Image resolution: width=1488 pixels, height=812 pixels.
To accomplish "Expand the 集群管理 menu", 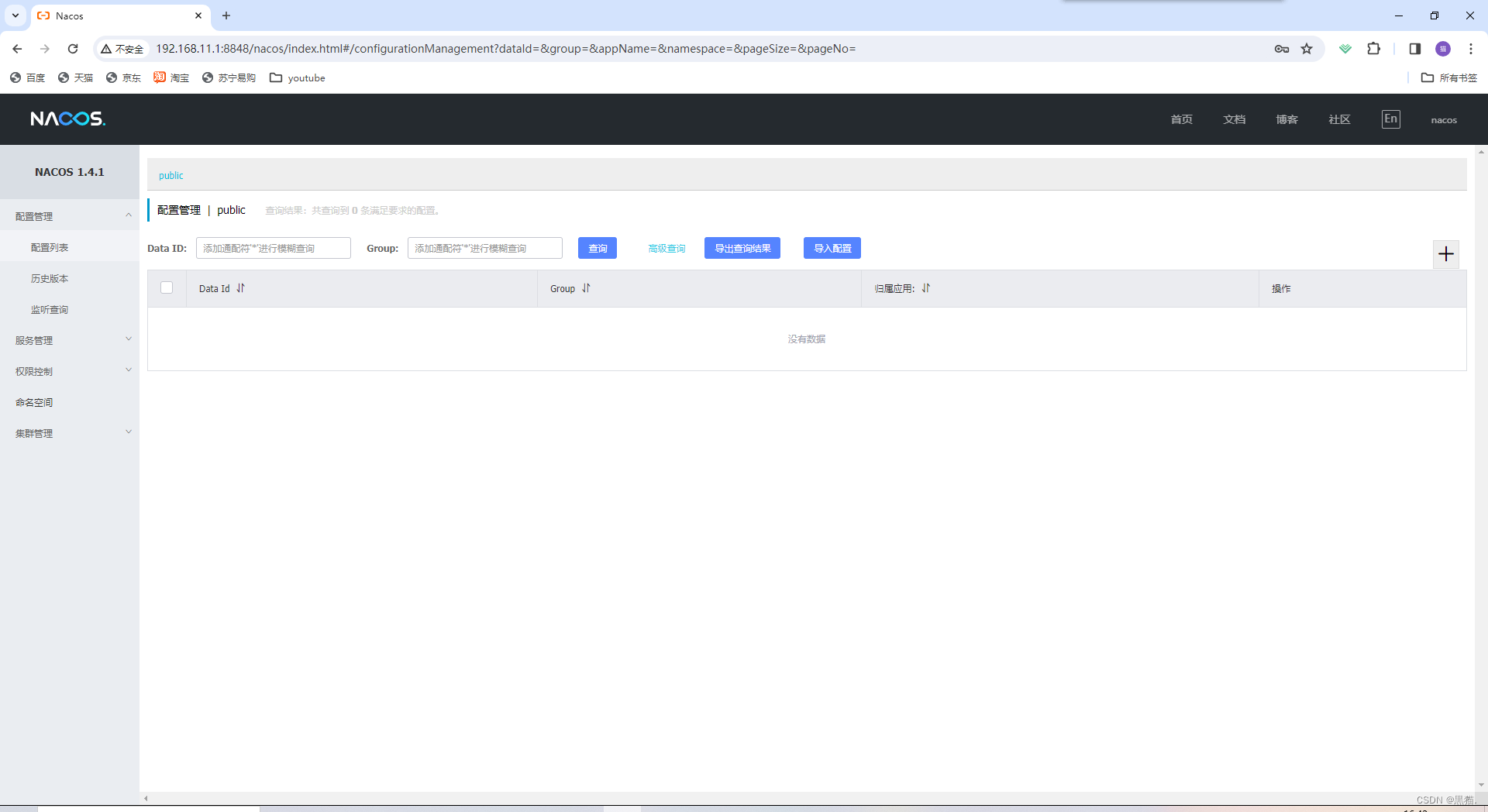I will click(70, 433).
